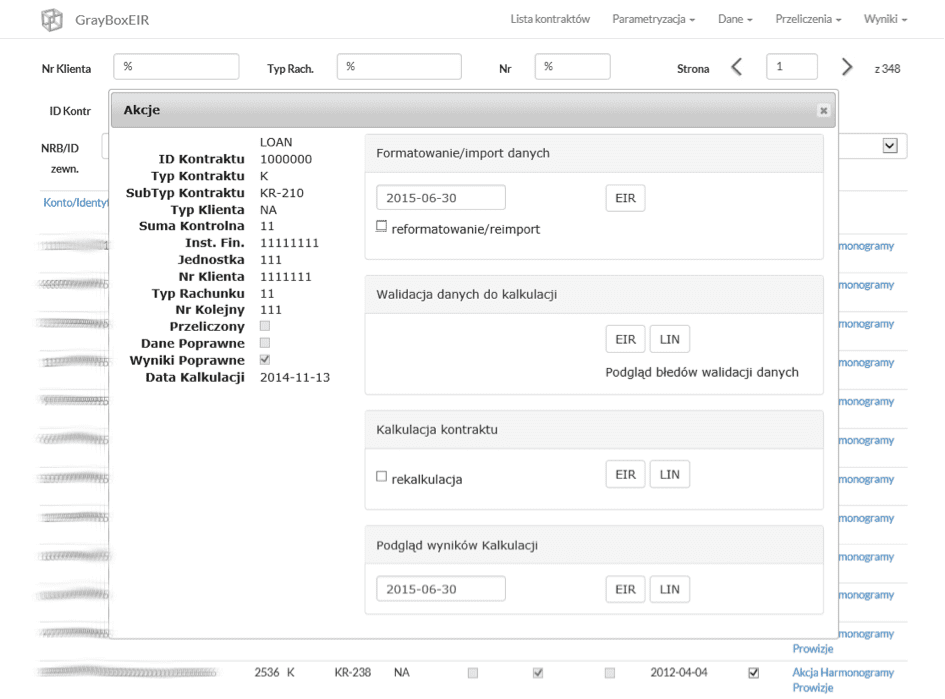Click EIR button in Kalkulacja kontraktu
The height and width of the screenshot is (699, 945).
coord(625,474)
